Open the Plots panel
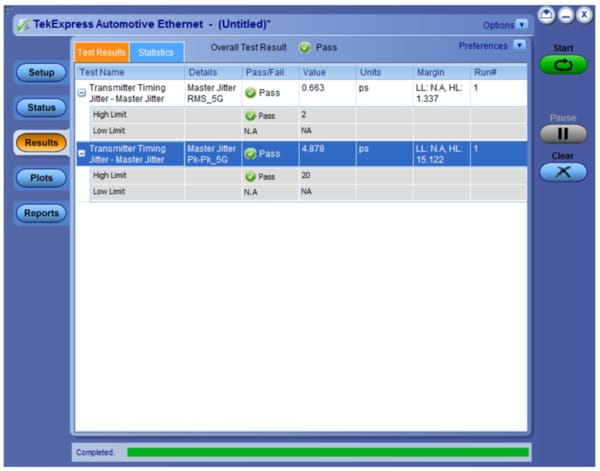Screen dimensions: 600x471 (41, 178)
